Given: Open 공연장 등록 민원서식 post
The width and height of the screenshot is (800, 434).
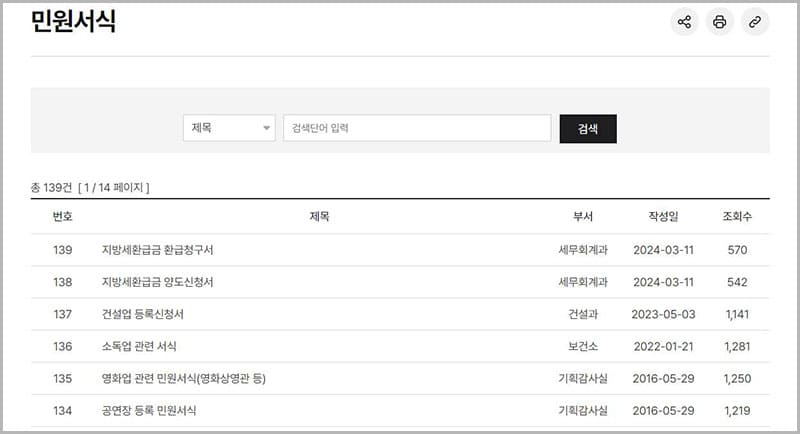Looking at the screenshot, I should [149, 410].
